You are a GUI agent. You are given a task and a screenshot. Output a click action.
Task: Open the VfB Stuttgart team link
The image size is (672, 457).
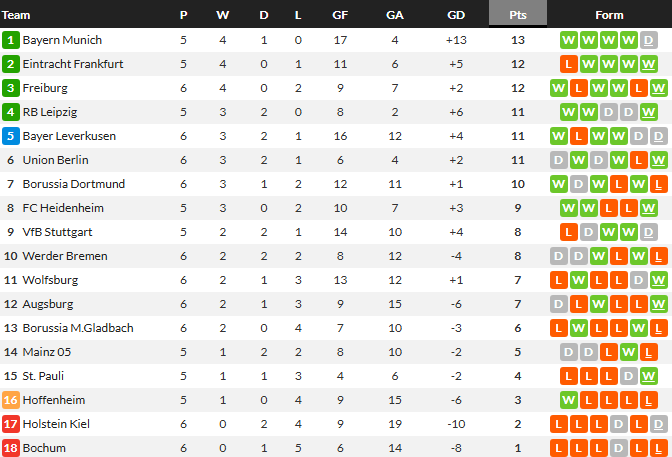coord(57,232)
